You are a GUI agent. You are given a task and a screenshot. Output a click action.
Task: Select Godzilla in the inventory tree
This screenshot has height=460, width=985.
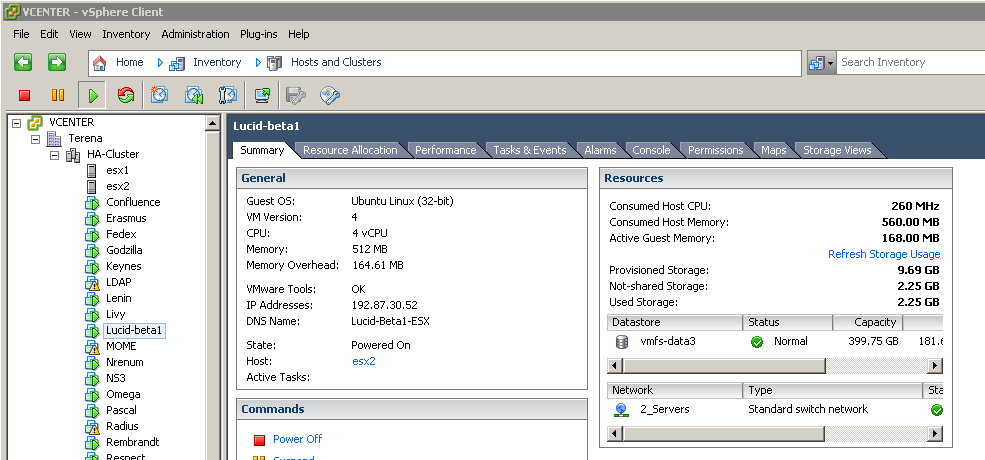124,250
